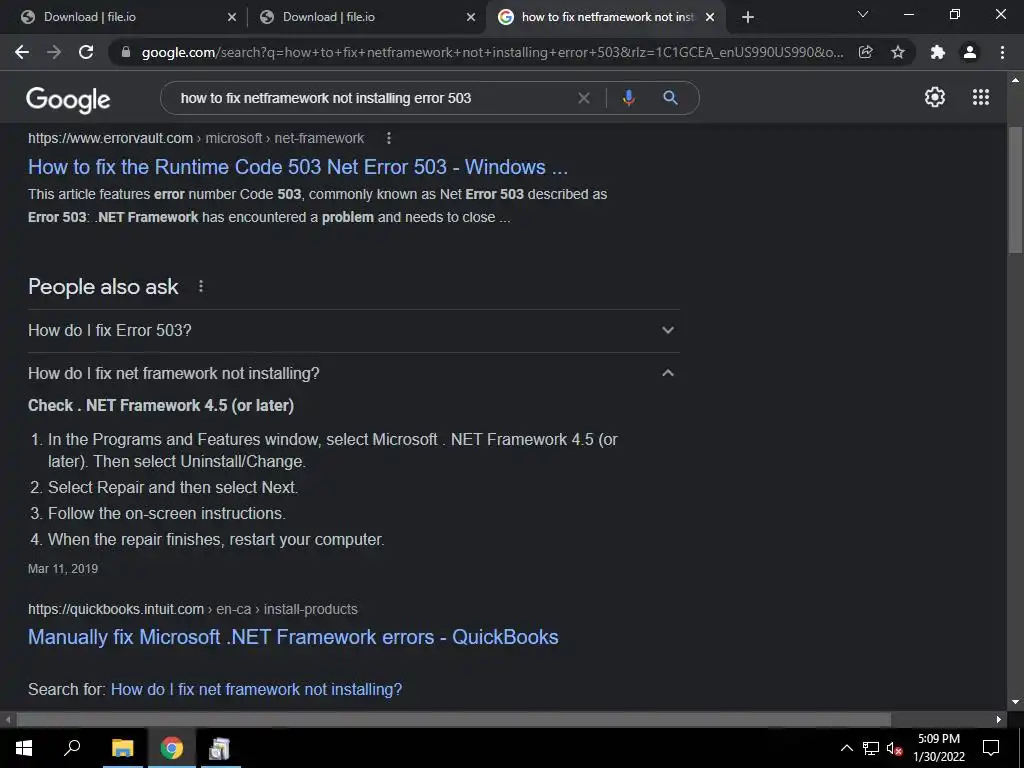Close the Google search tab
This screenshot has height=768, width=1024.
pyautogui.click(x=710, y=17)
